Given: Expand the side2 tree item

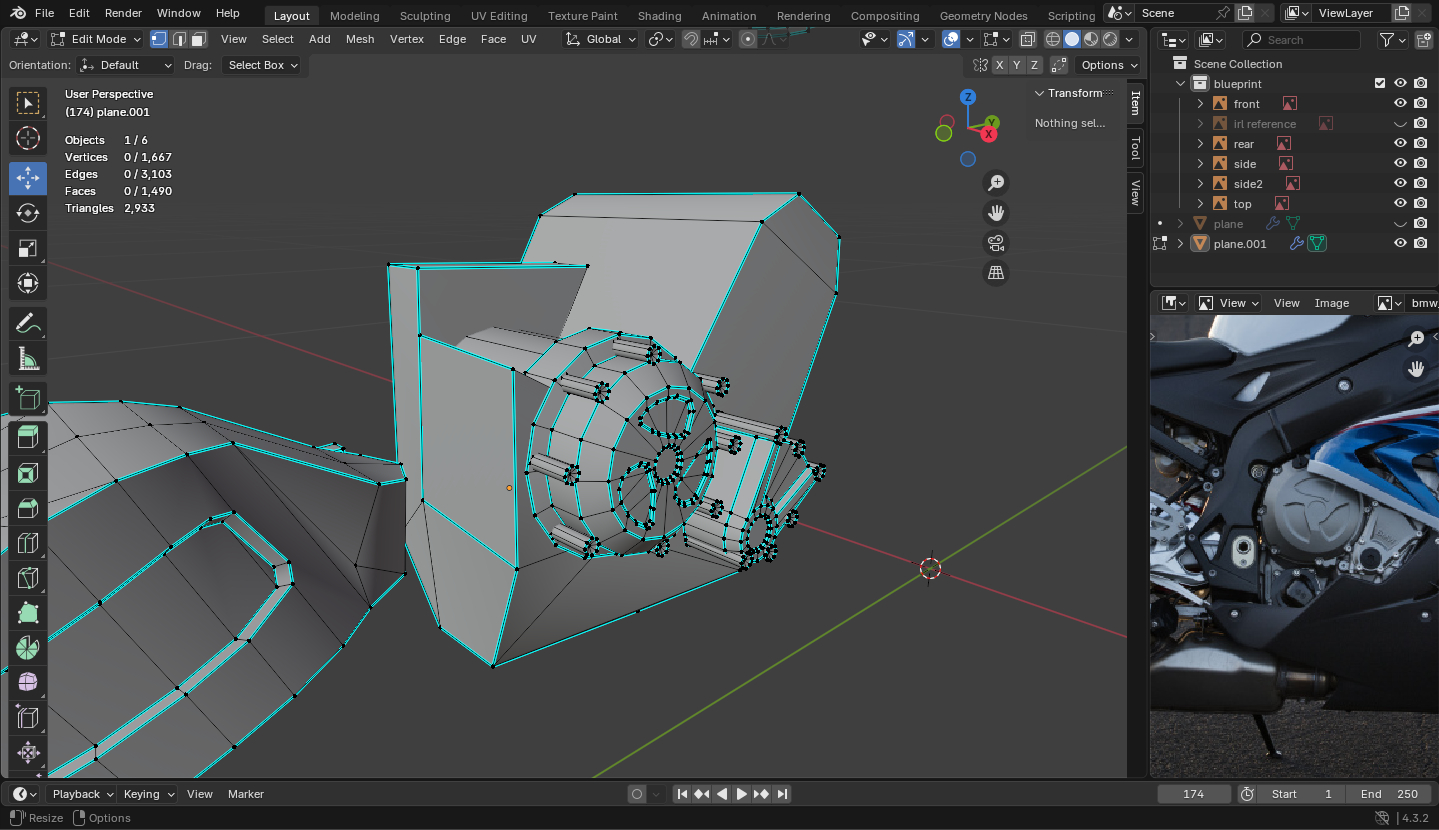Looking at the screenshot, I should click(x=1201, y=184).
